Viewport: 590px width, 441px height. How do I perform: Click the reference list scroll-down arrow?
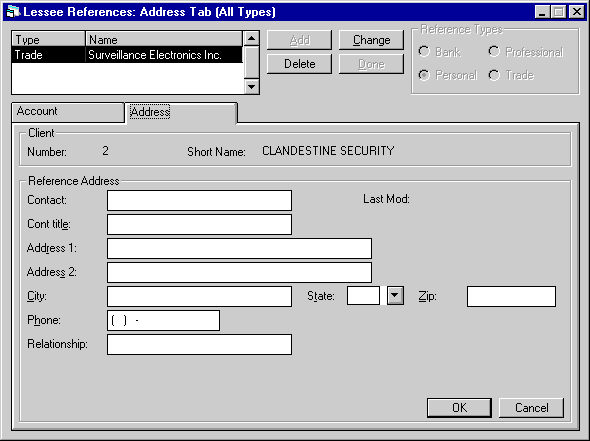(251, 87)
